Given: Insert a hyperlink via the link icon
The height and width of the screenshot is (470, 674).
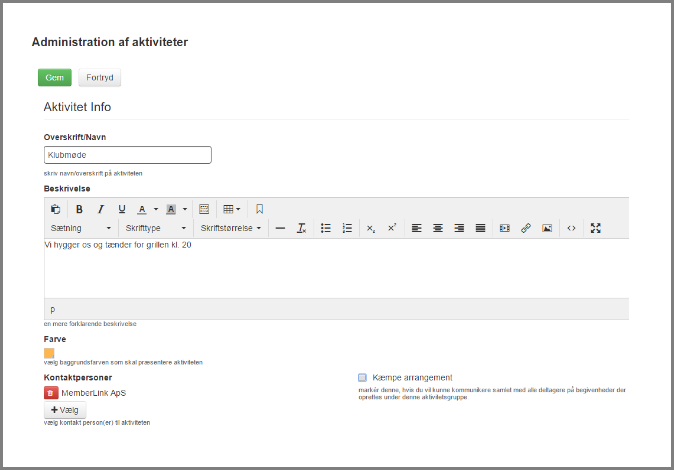Looking at the screenshot, I should point(526,228).
